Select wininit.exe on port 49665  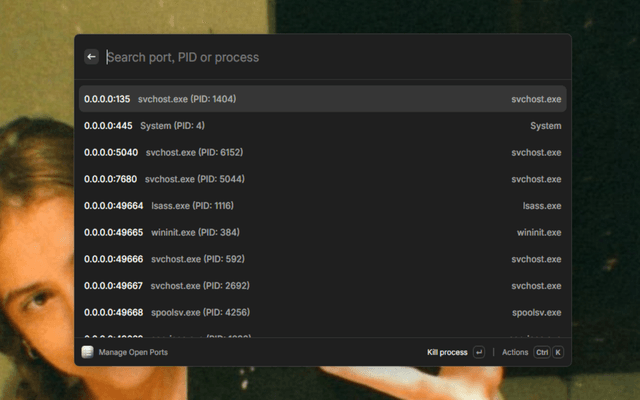click(x=322, y=232)
